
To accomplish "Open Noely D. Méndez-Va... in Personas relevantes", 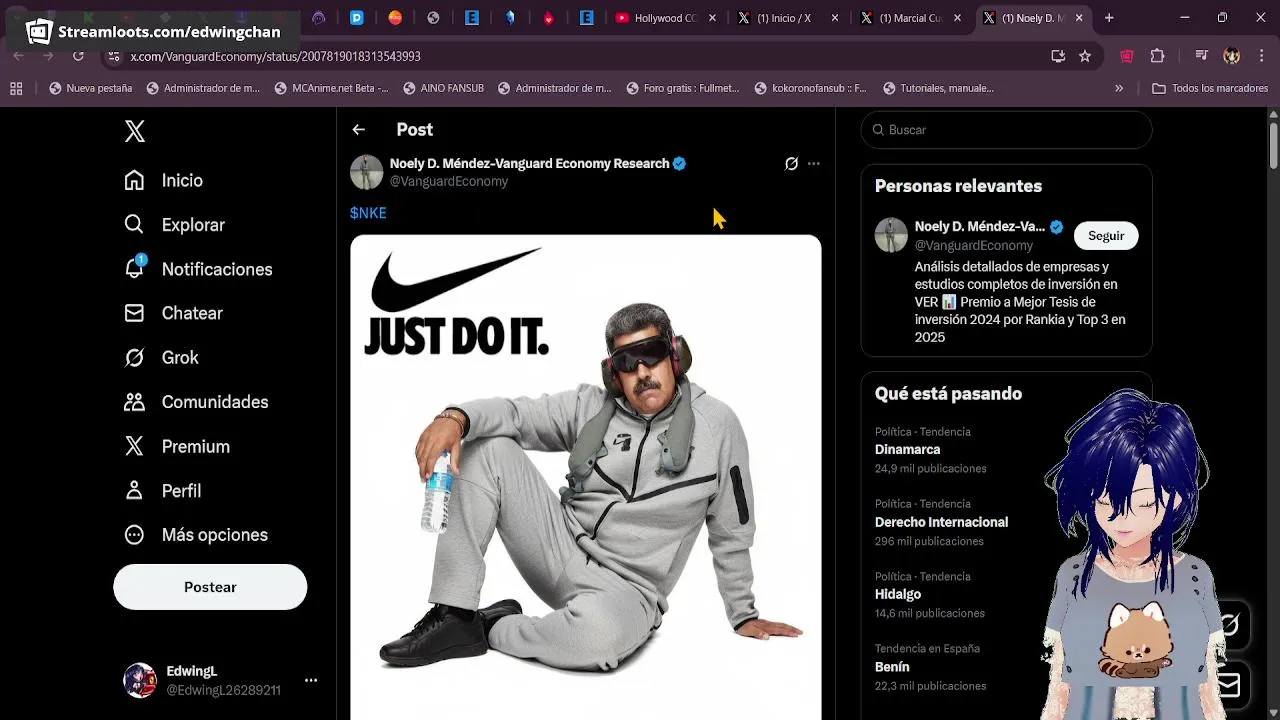I will pos(980,227).
